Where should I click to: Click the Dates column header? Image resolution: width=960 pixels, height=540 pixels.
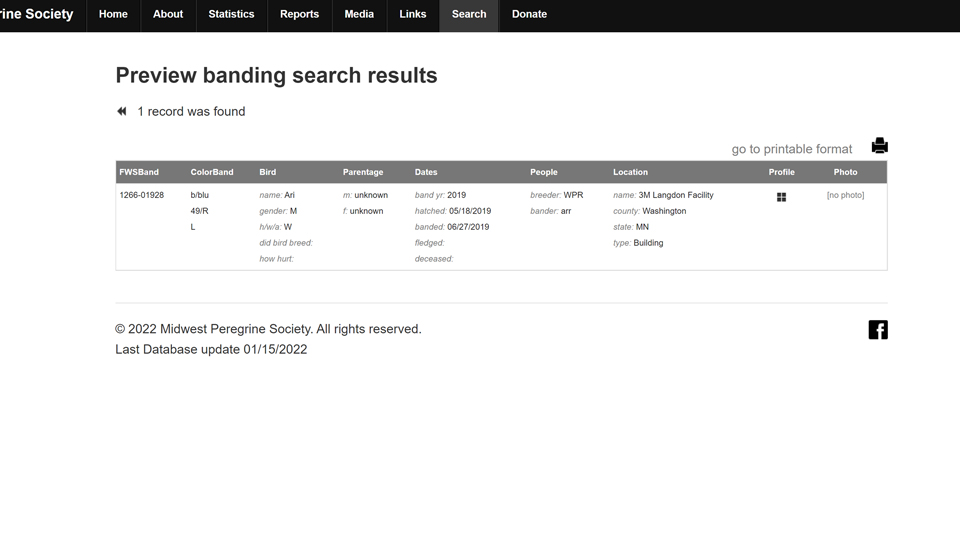426,172
